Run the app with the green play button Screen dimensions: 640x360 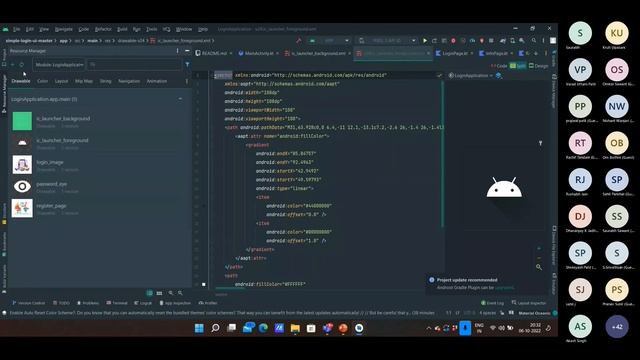425,41
